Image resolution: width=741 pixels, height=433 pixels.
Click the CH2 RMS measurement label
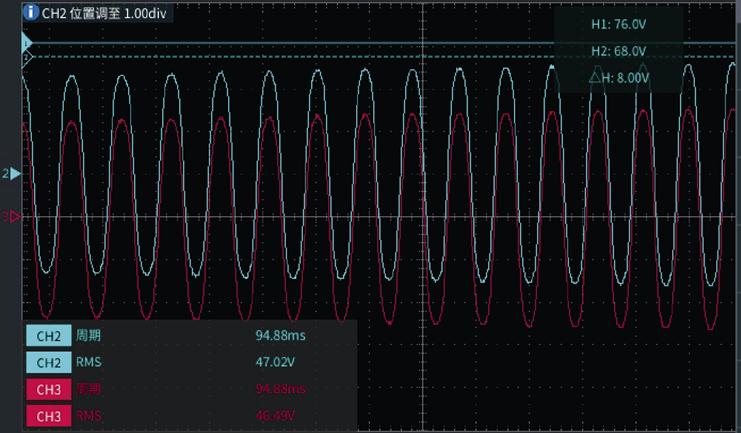(88, 362)
